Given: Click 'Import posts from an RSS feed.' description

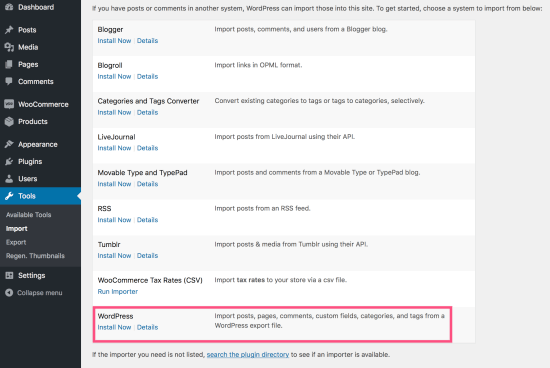Looking at the screenshot, I should click(262, 208).
